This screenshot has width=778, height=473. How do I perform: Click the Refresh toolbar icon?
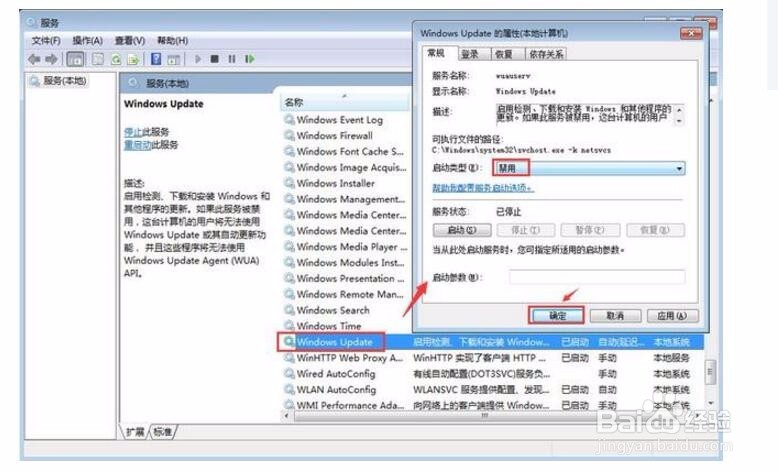coord(116,60)
